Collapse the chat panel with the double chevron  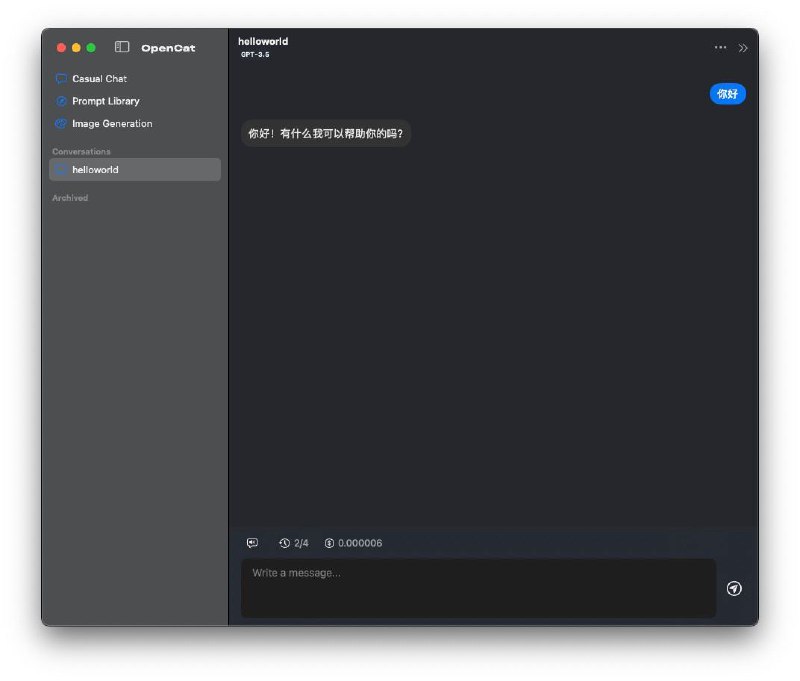click(742, 47)
